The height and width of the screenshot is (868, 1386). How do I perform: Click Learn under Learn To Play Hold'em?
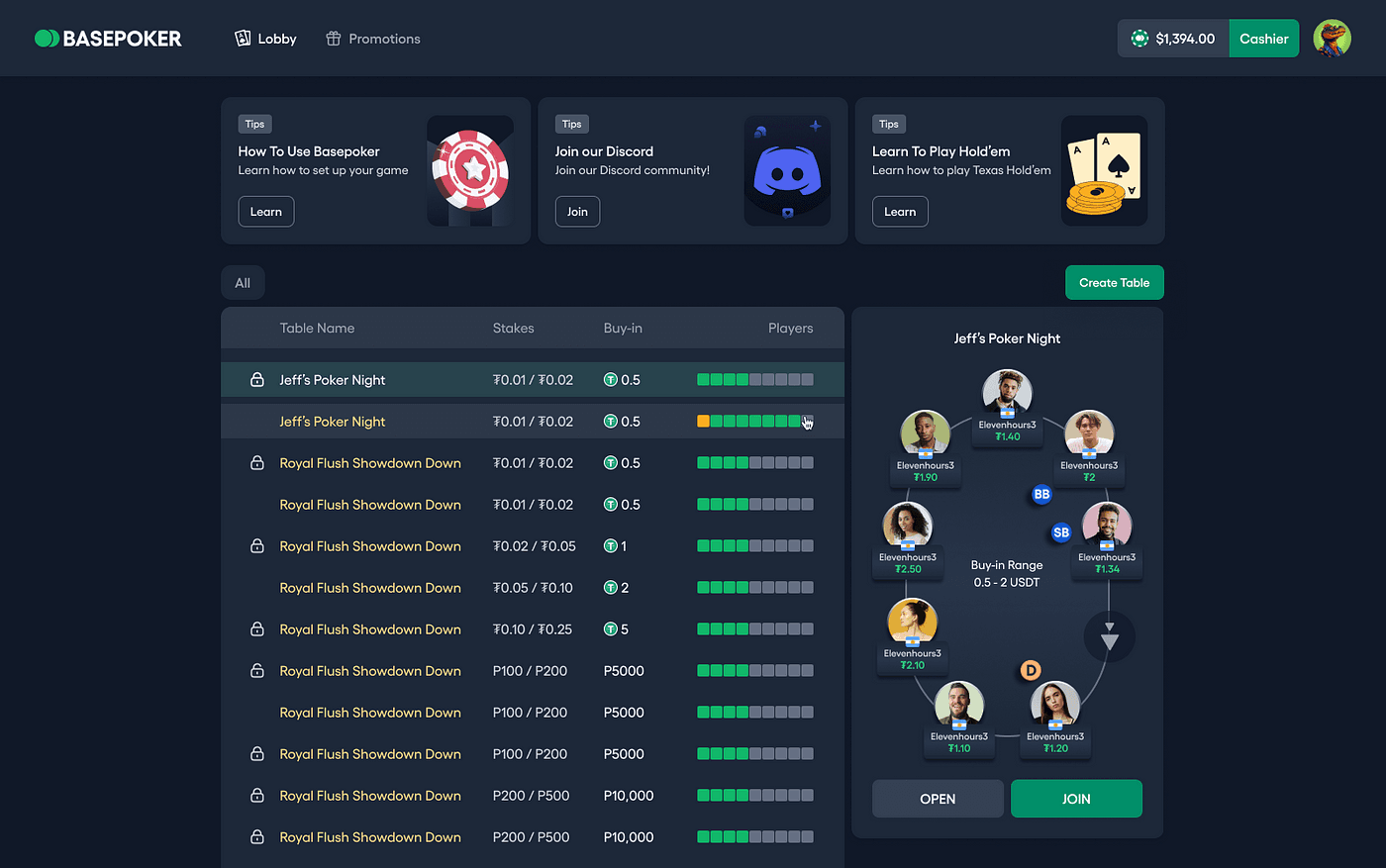point(900,212)
